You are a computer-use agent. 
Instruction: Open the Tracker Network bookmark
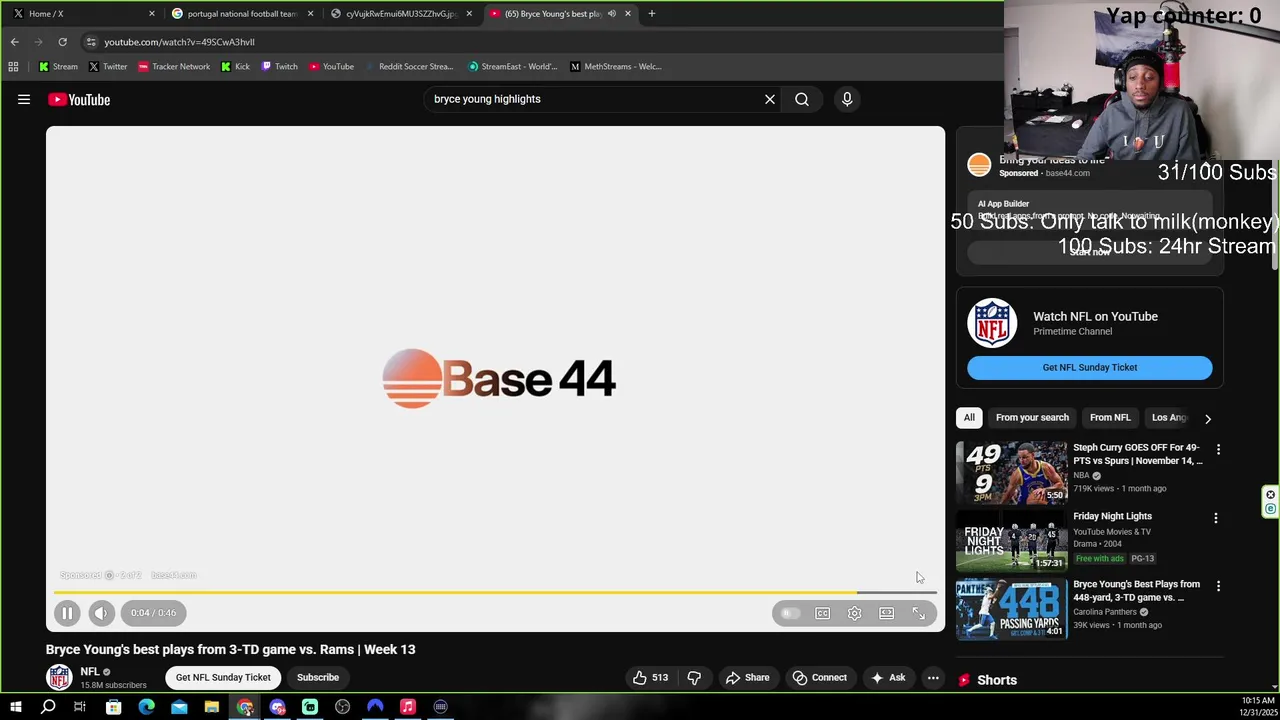point(174,67)
